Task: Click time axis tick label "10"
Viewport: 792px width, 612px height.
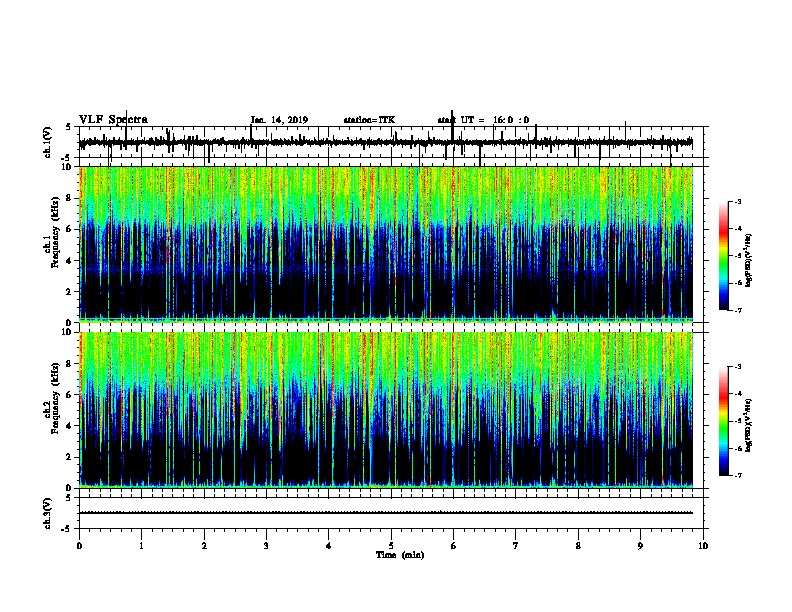Action: 703,546
